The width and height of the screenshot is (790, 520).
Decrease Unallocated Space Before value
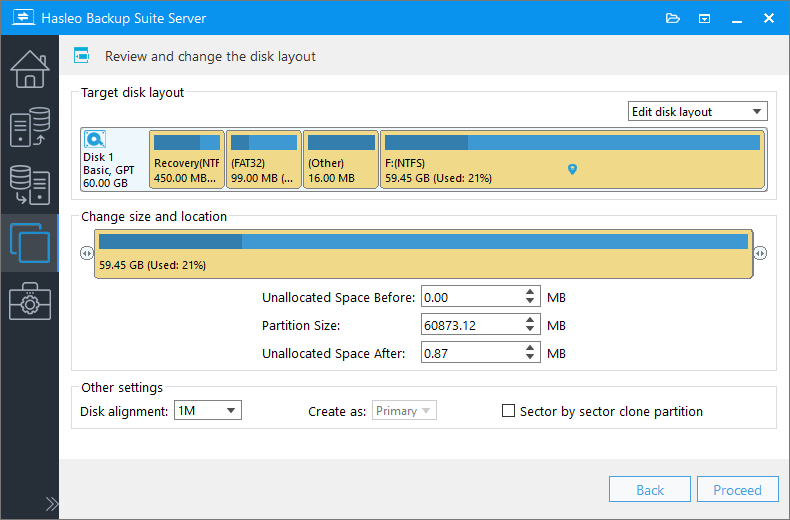530,301
